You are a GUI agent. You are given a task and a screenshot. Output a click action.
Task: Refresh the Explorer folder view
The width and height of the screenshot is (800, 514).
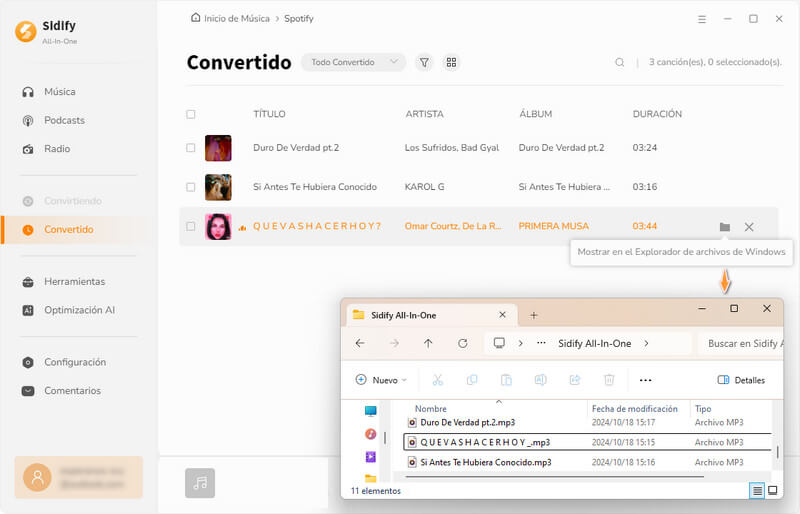(463, 344)
